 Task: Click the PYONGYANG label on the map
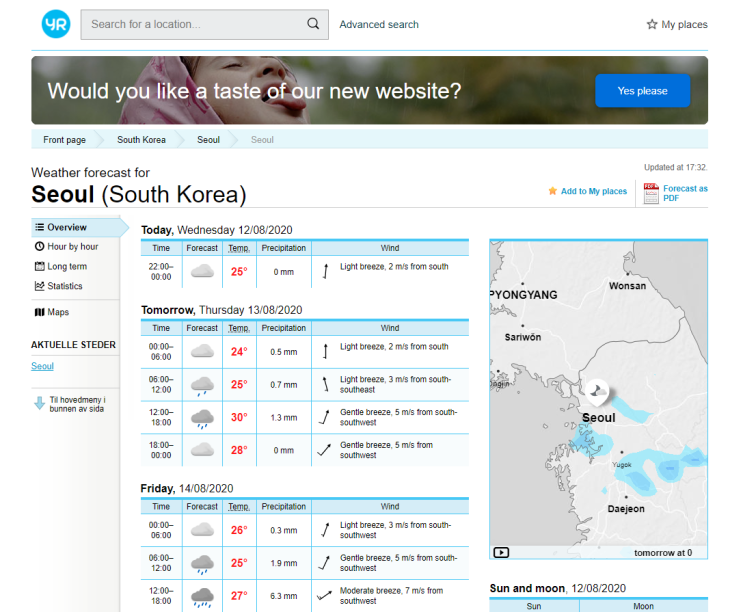click(524, 295)
